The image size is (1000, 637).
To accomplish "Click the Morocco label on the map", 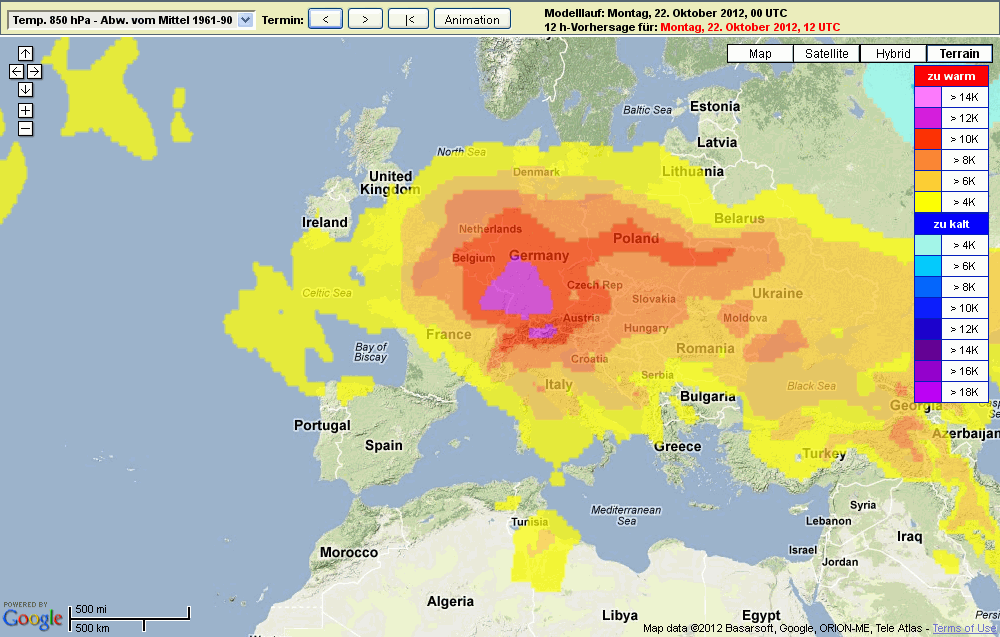I will click(349, 552).
